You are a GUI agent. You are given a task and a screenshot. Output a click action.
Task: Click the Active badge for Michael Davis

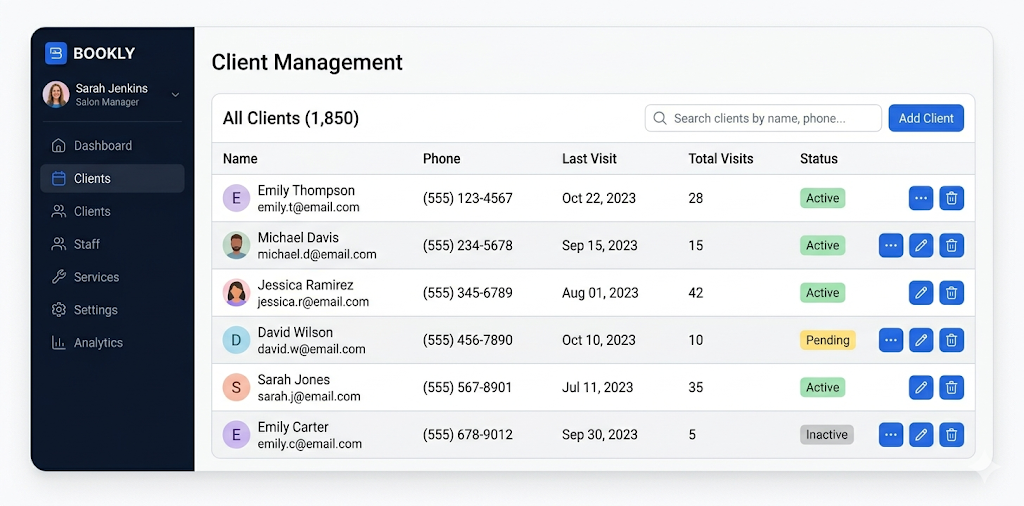[822, 245]
